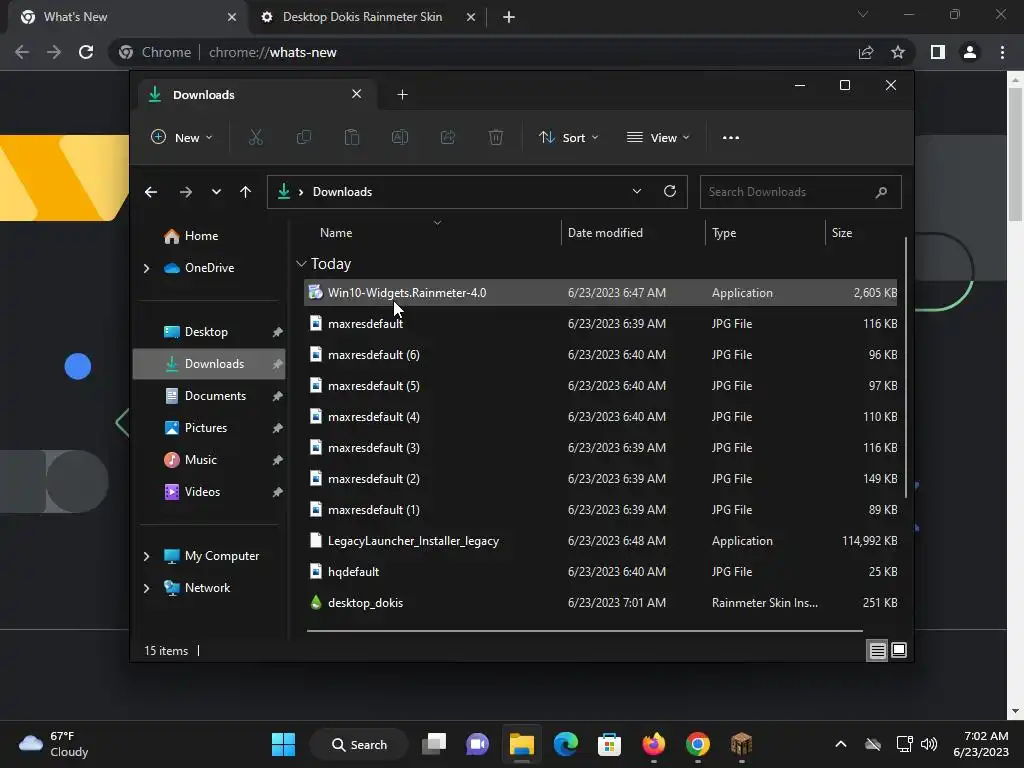Sort by Name column header
This screenshot has height=768, width=1024.
click(x=433, y=232)
